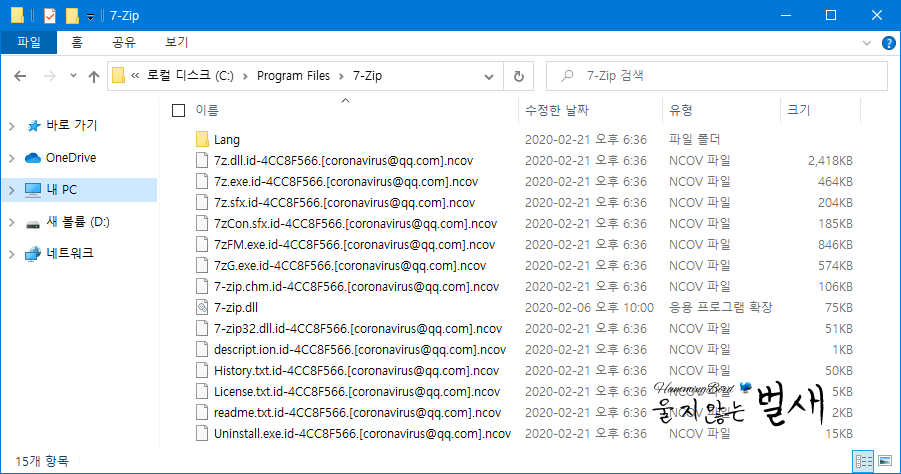Click the 7zFM.exe encrypted file icon
Screen dimensions: 901x474
click(202, 244)
